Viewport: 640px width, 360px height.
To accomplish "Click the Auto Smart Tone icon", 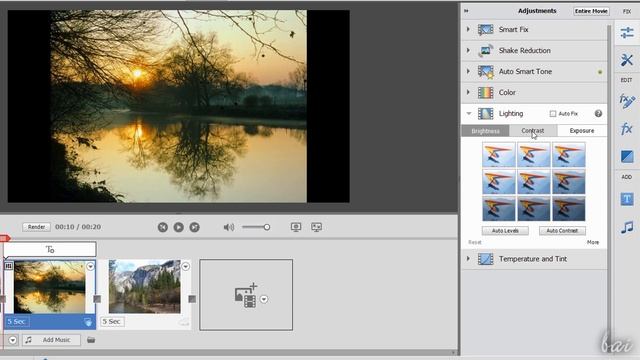I will [485, 72].
